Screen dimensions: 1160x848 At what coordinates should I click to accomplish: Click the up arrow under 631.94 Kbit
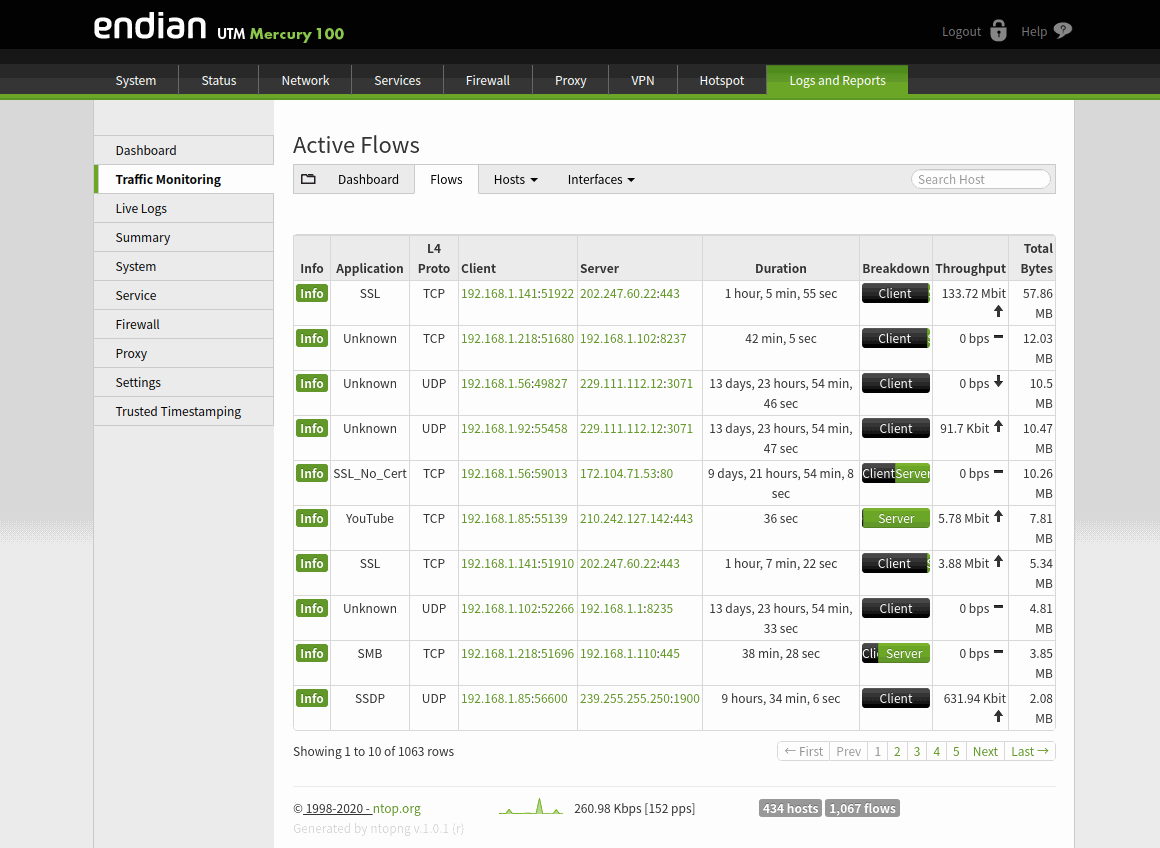(998, 716)
